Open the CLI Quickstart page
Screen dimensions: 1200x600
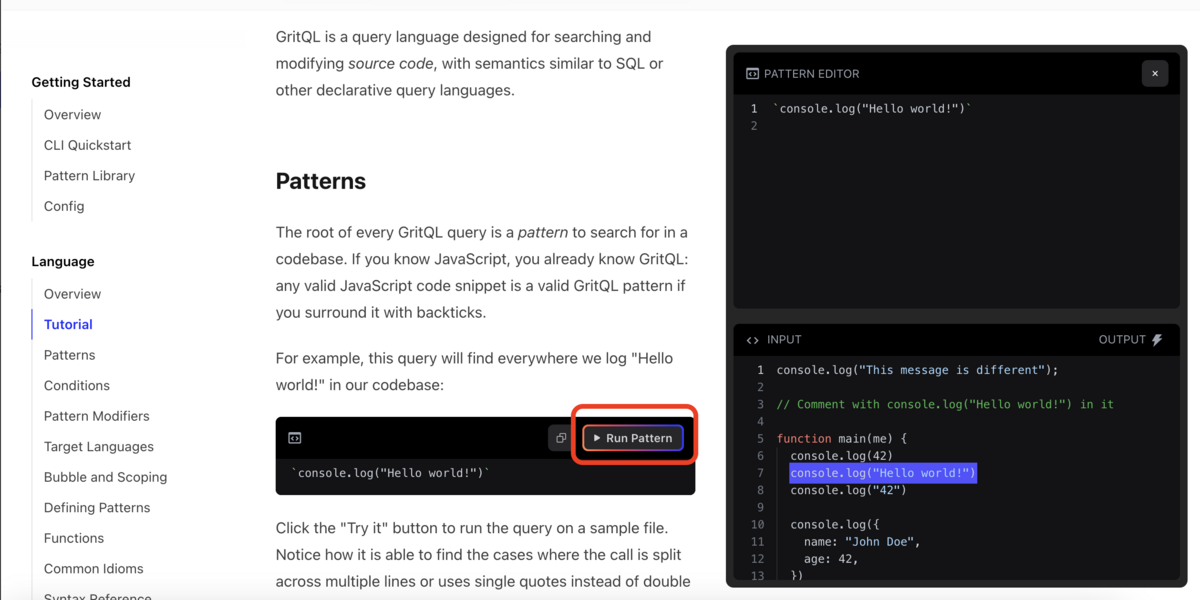[x=87, y=145]
